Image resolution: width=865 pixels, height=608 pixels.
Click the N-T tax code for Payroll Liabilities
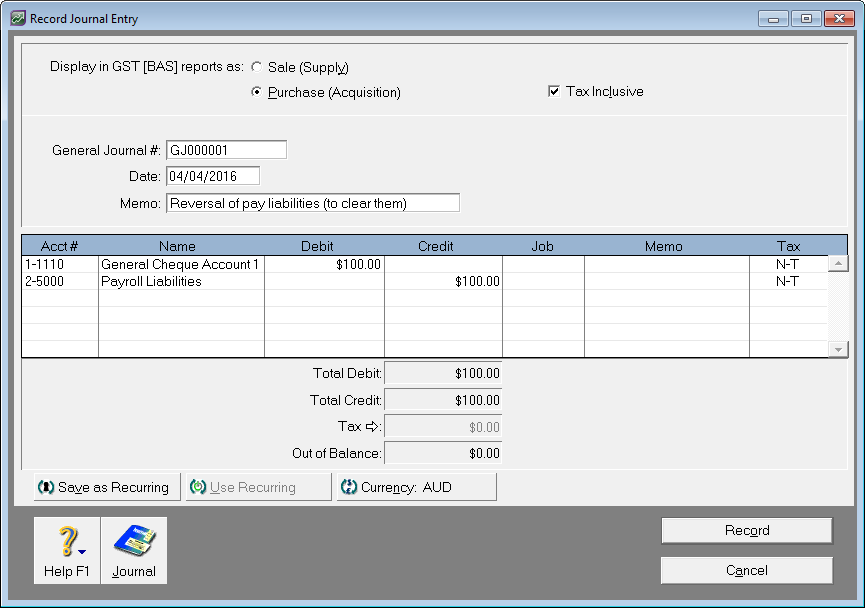click(788, 282)
